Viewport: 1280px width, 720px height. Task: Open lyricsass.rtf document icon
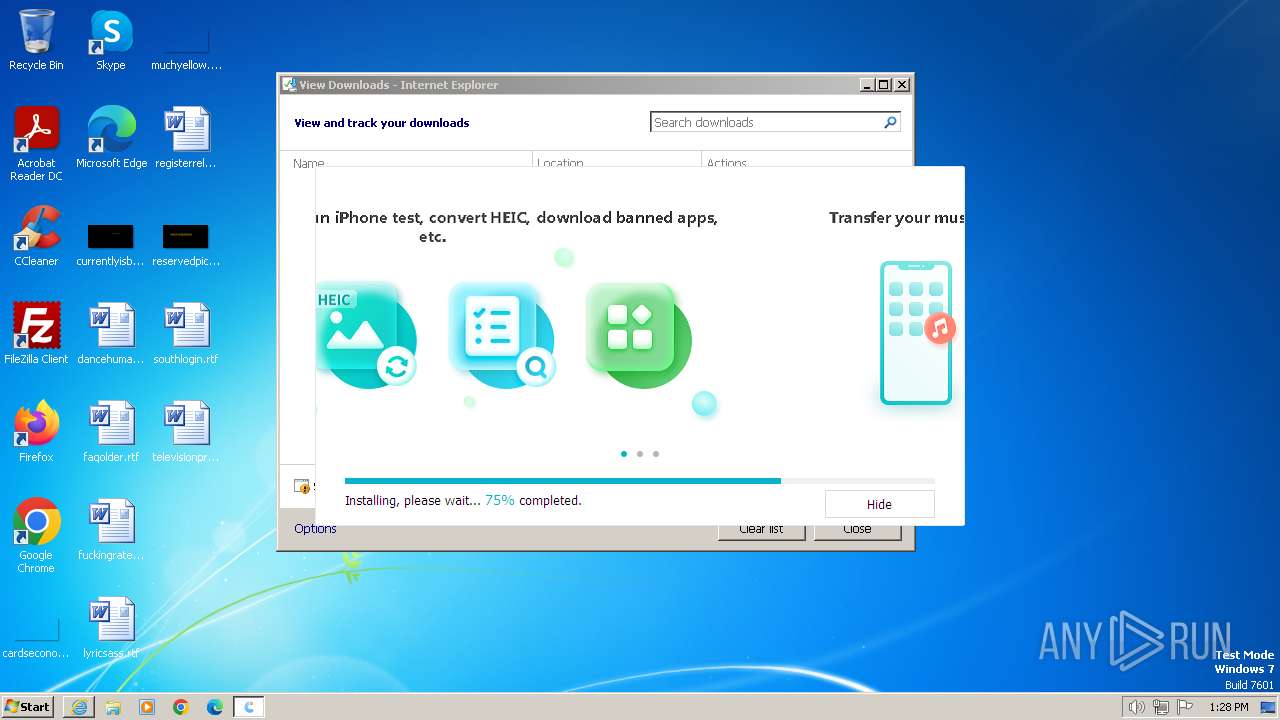111,628
